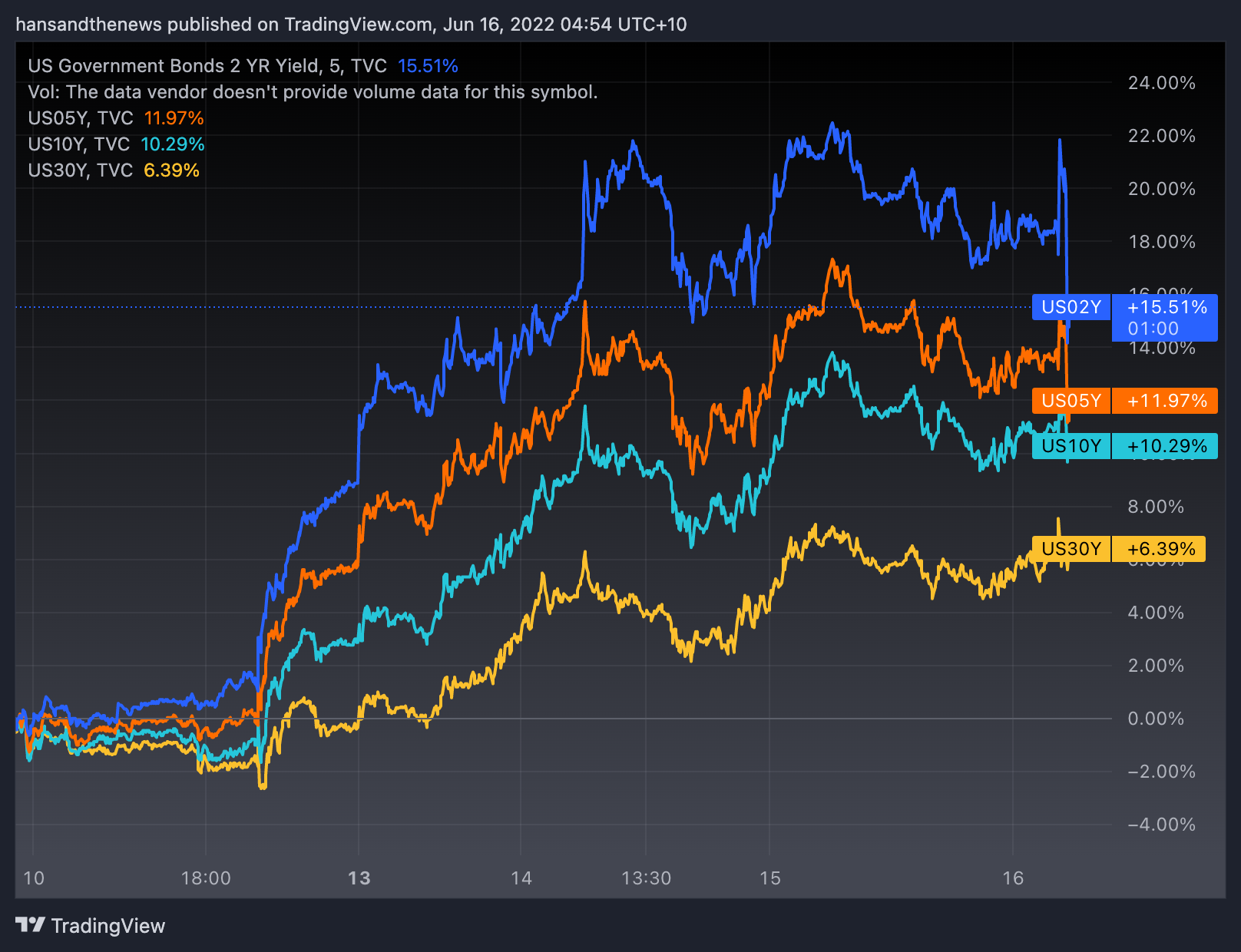
Task: Select the yellow US30Y price scale tag
Action: [x=1071, y=549]
